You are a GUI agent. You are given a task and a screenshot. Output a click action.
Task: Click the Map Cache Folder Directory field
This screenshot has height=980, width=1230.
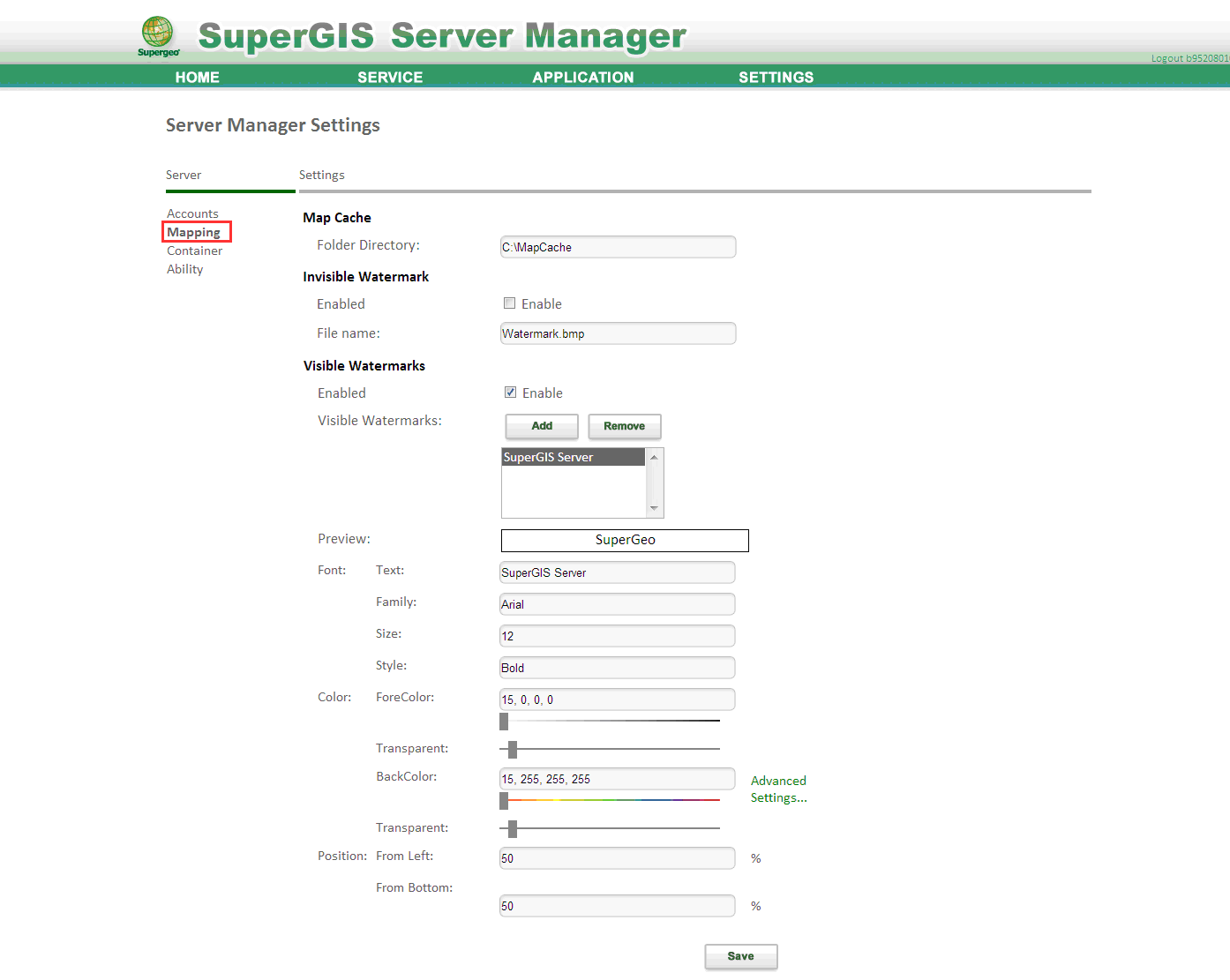click(x=618, y=247)
